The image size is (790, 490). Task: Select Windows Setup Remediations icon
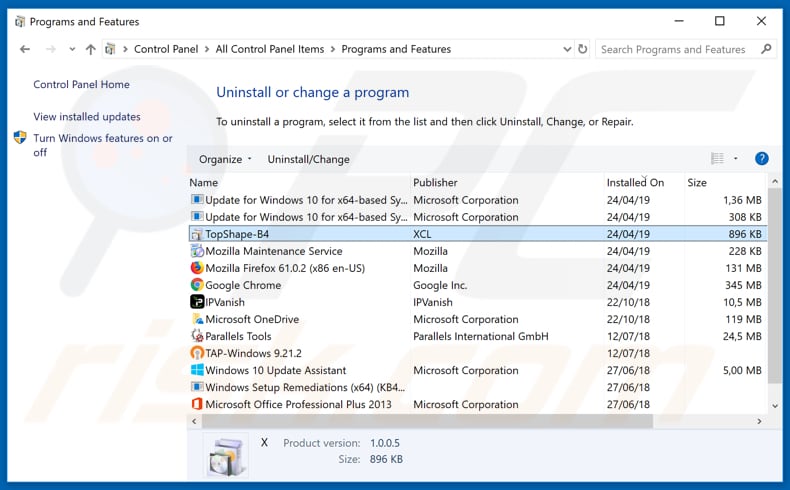tap(196, 387)
